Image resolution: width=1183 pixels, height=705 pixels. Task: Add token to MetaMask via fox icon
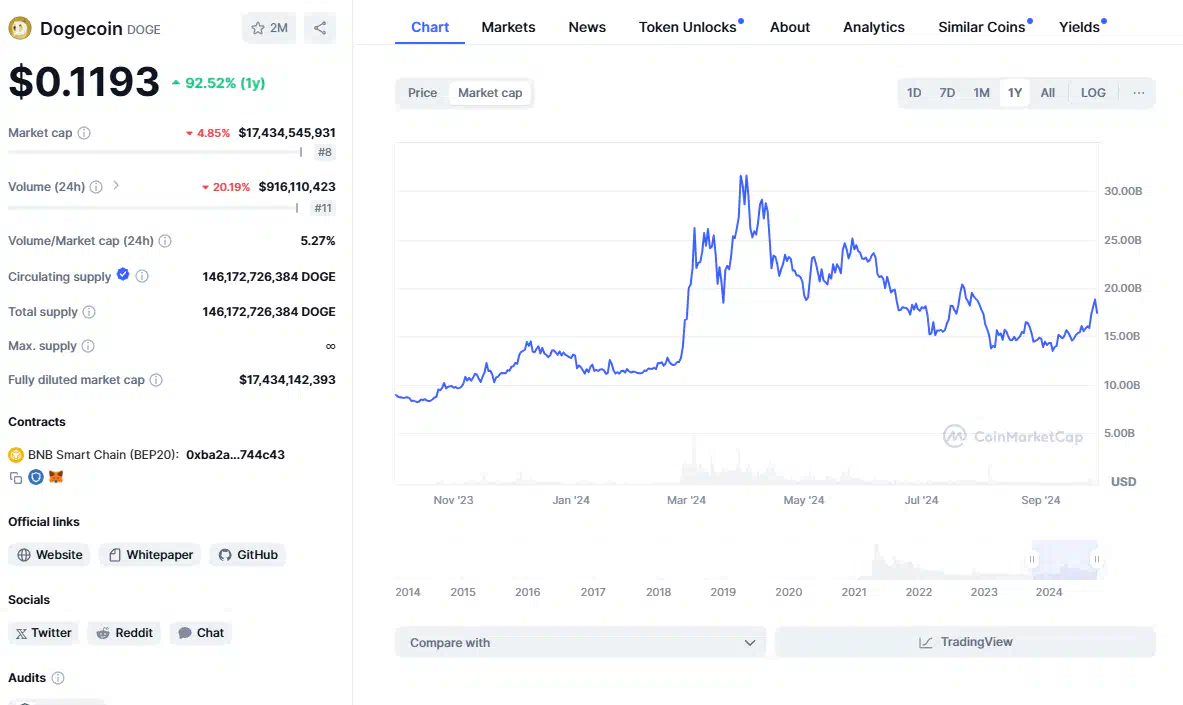click(56, 477)
